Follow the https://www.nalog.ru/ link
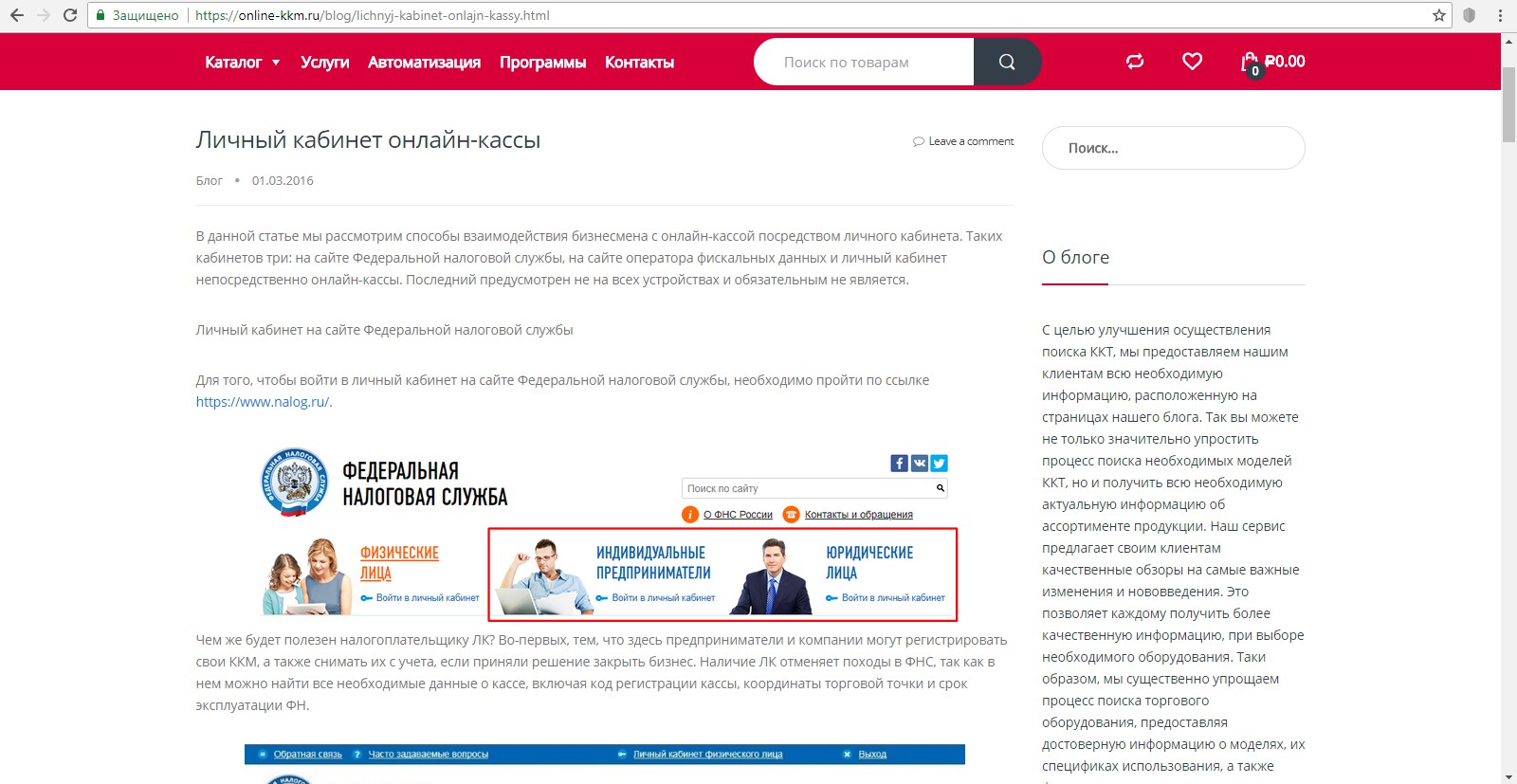 pyautogui.click(x=263, y=402)
